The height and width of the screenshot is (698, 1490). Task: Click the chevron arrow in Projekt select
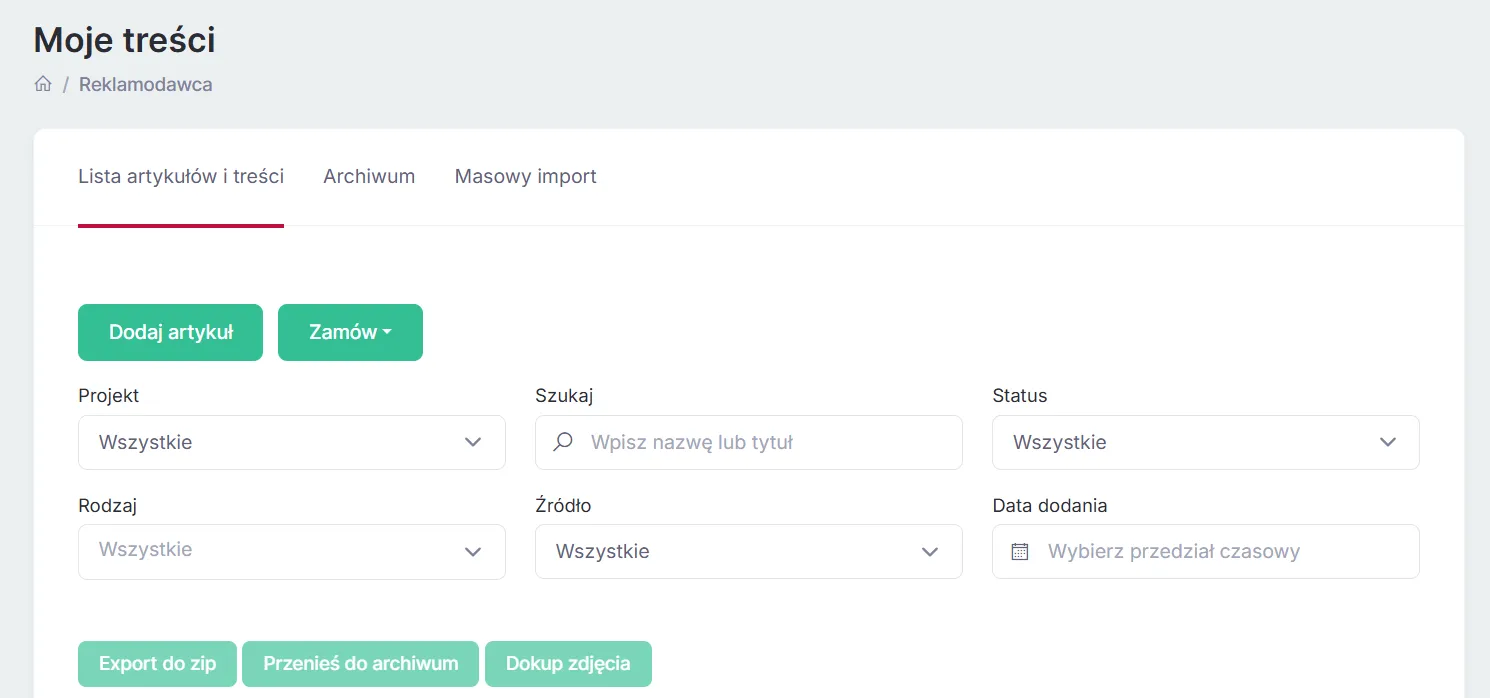(473, 442)
